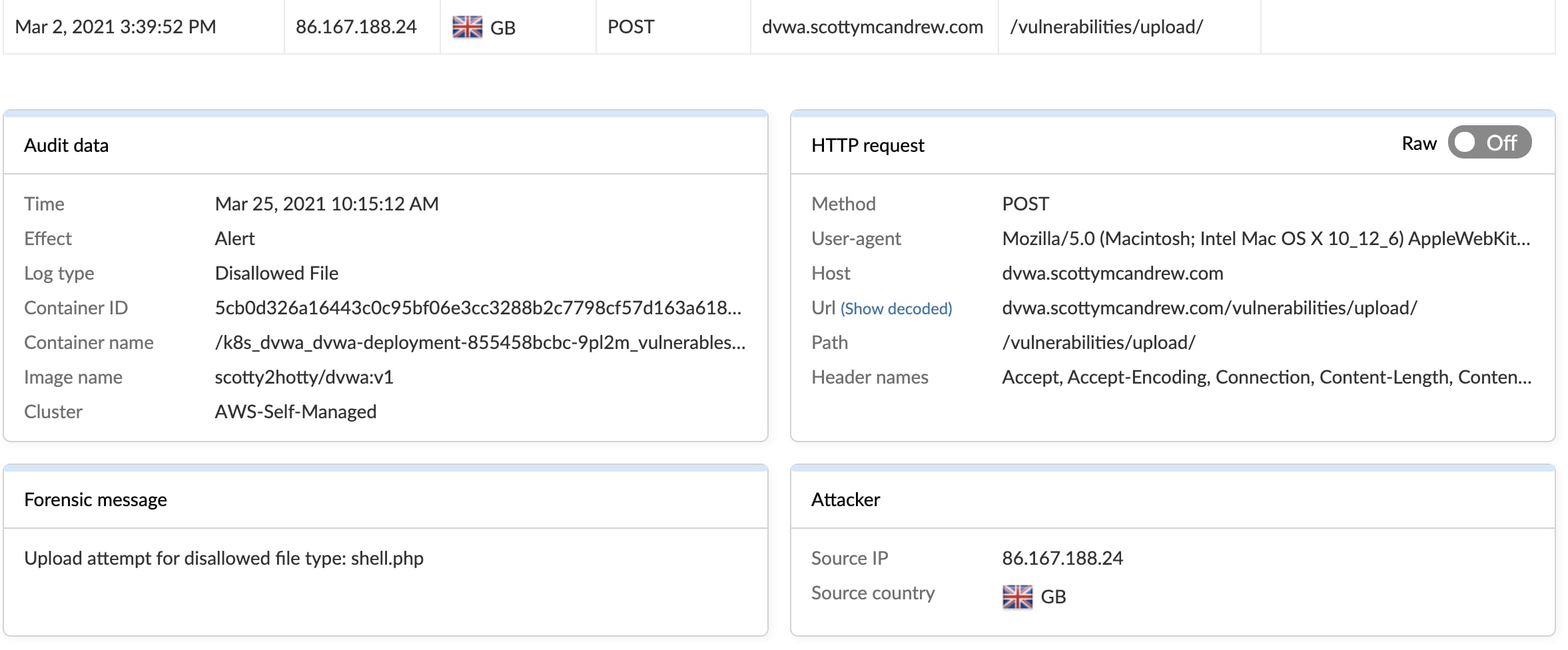Toggle the Raw switch on
Image resolution: width=1568 pixels, height=650 pixels.
click(x=1489, y=143)
